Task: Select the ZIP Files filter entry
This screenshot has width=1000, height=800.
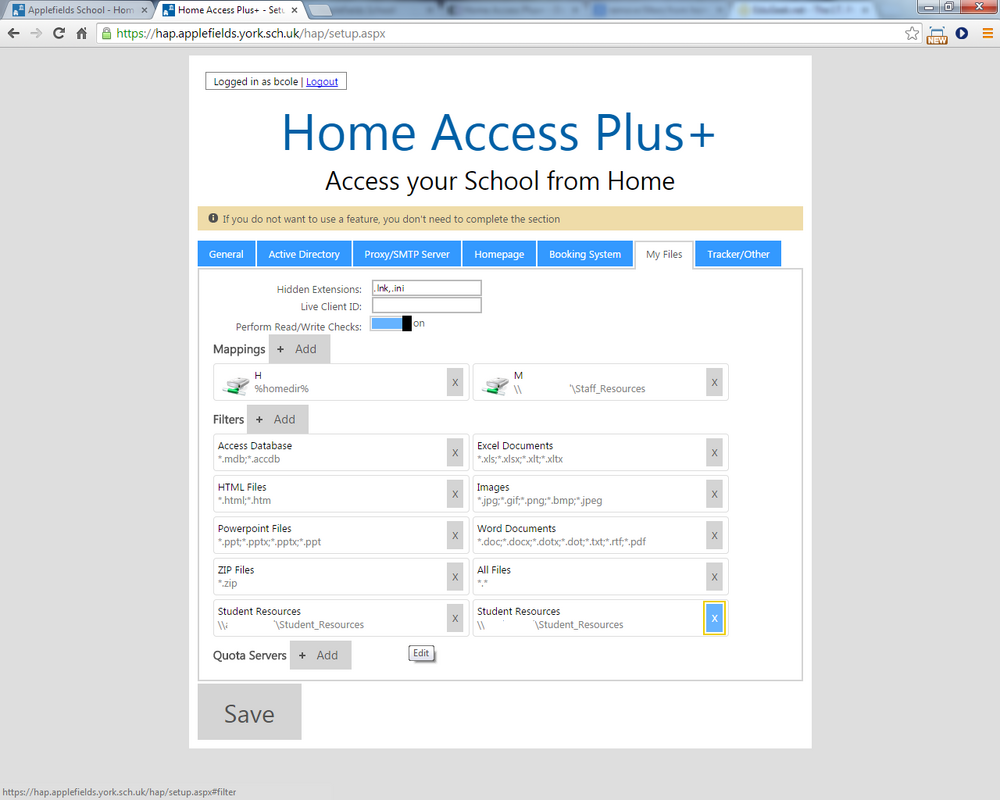Action: 341,577
